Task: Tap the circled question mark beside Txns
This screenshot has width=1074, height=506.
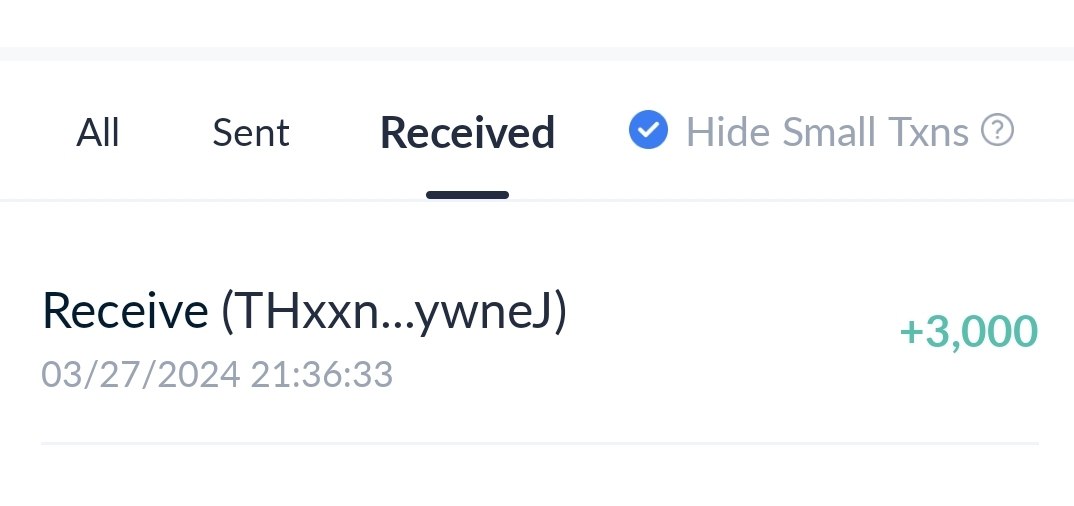Action: point(997,129)
